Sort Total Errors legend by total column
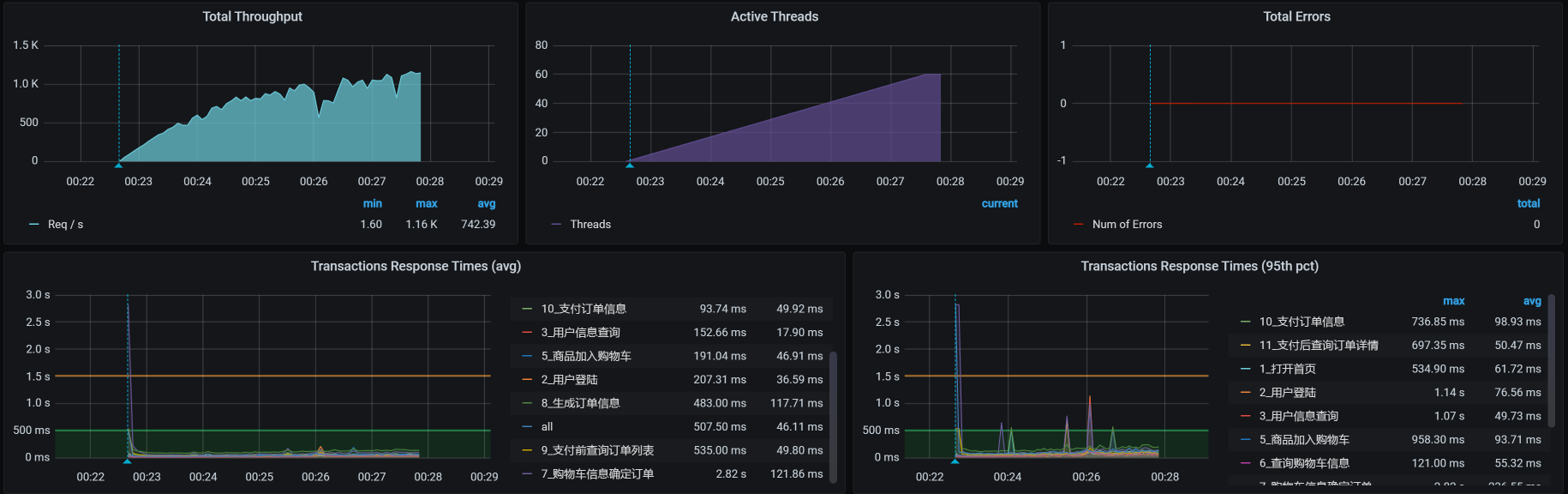 coord(1528,204)
